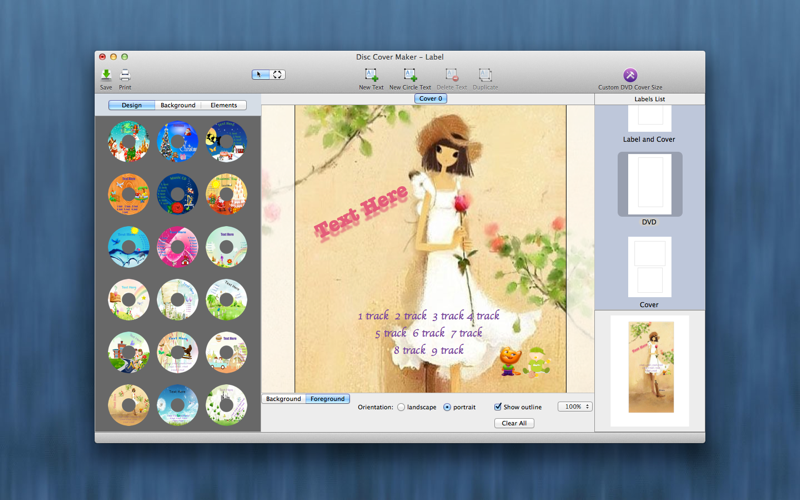Image resolution: width=800 pixels, height=500 pixels.
Task: Add a New Circle Text element
Action: click(x=410, y=76)
